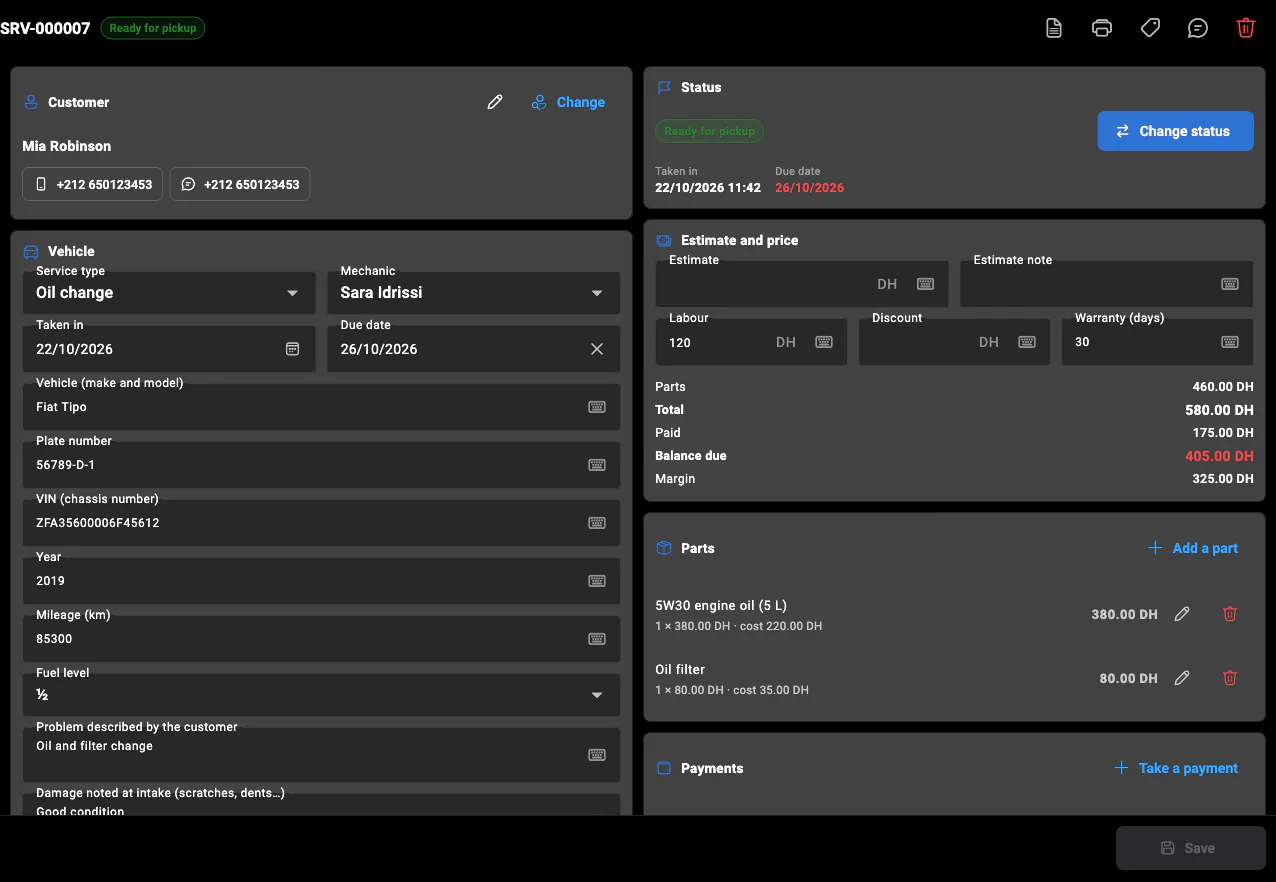Open the document icon in top toolbar

(x=1054, y=28)
